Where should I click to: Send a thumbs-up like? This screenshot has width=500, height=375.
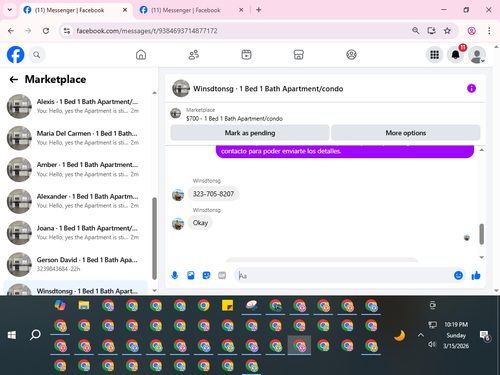pos(476,275)
